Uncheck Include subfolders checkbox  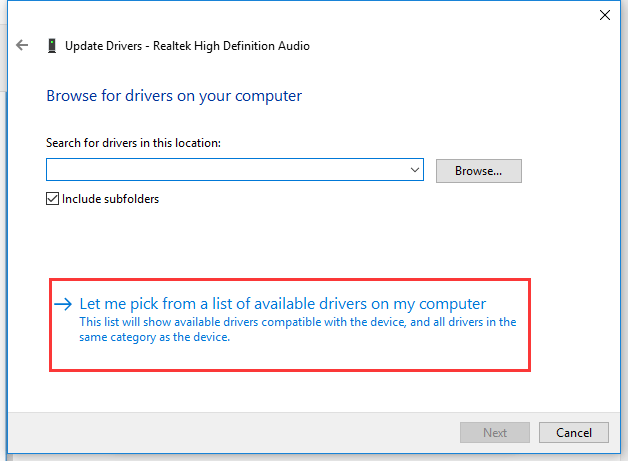point(52,199)
